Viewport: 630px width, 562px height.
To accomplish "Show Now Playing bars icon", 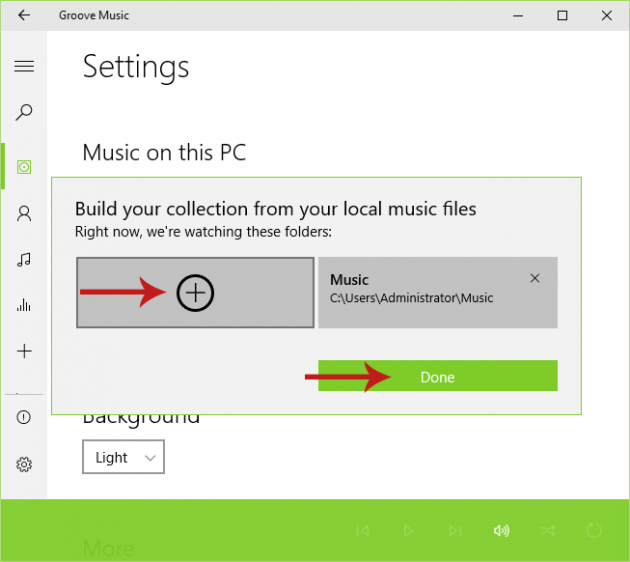I will tap(24, 305).
